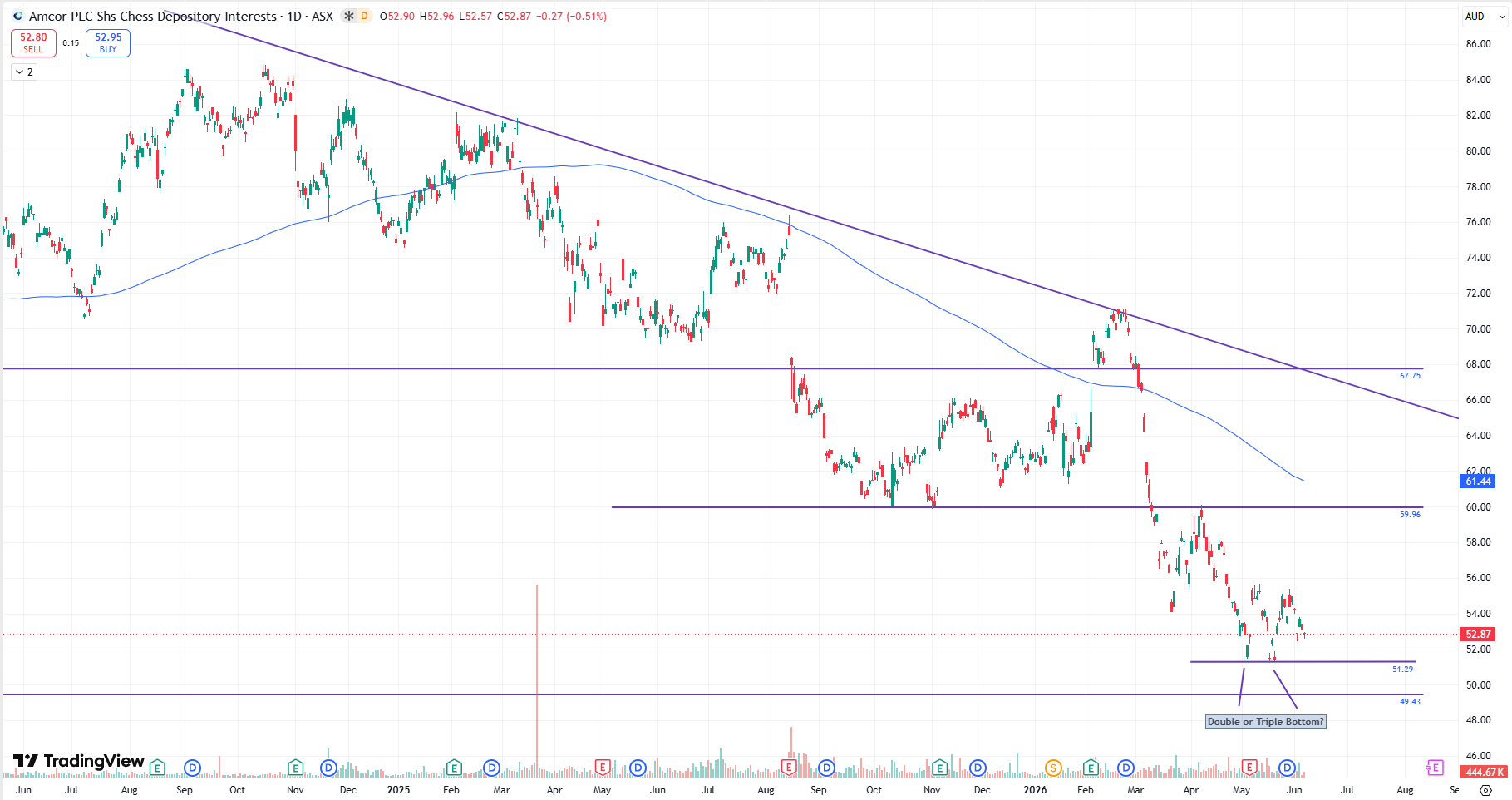Open the orange split event marker
Screen dimensions: 1512x800
click(x=1053, y=768)
